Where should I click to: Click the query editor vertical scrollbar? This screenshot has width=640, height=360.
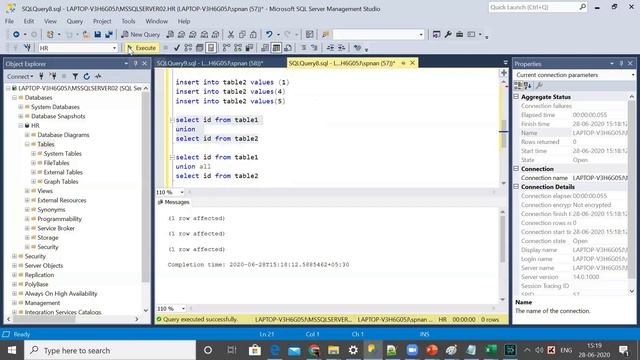pos(504,133)
